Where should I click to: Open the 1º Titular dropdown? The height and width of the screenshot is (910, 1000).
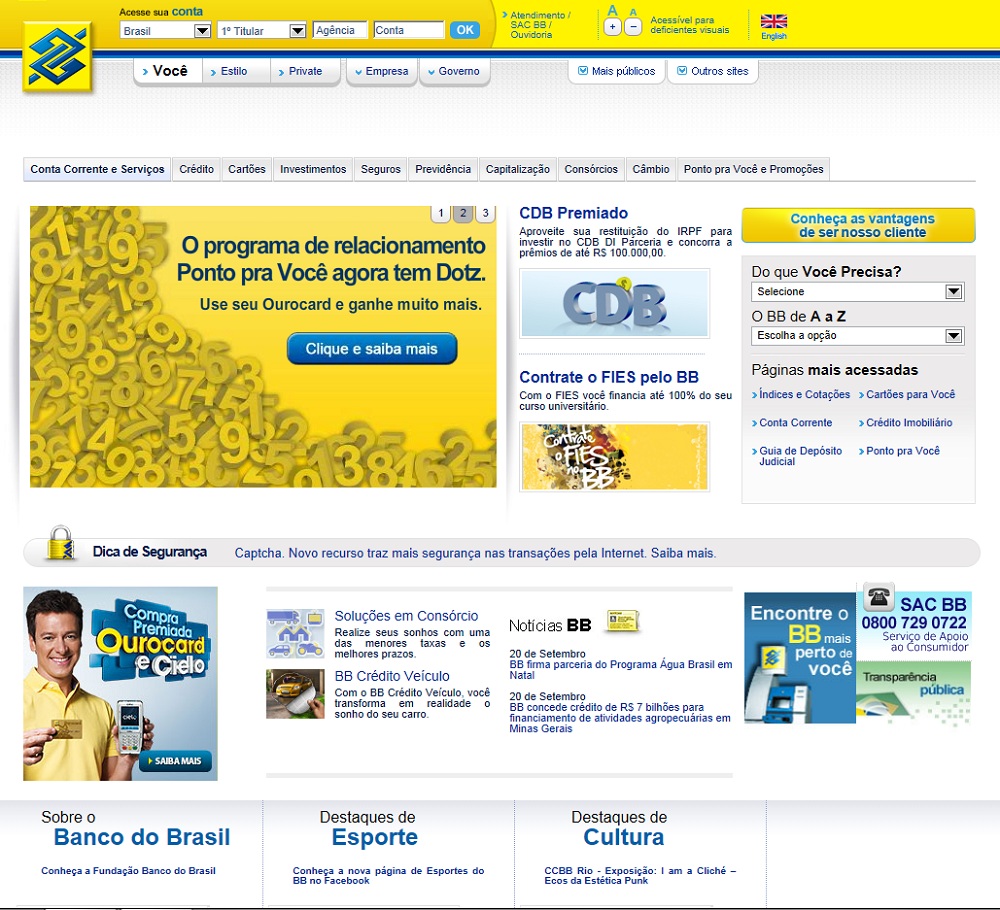point(262,31)
